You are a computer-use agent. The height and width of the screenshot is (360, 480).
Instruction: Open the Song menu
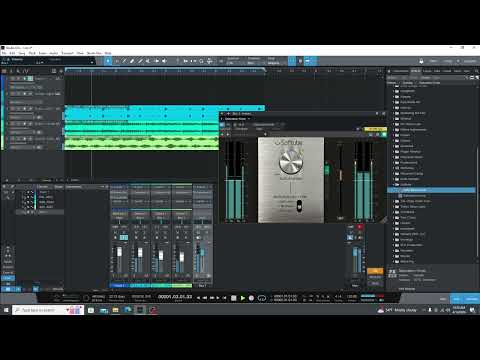tap(22, 53)
